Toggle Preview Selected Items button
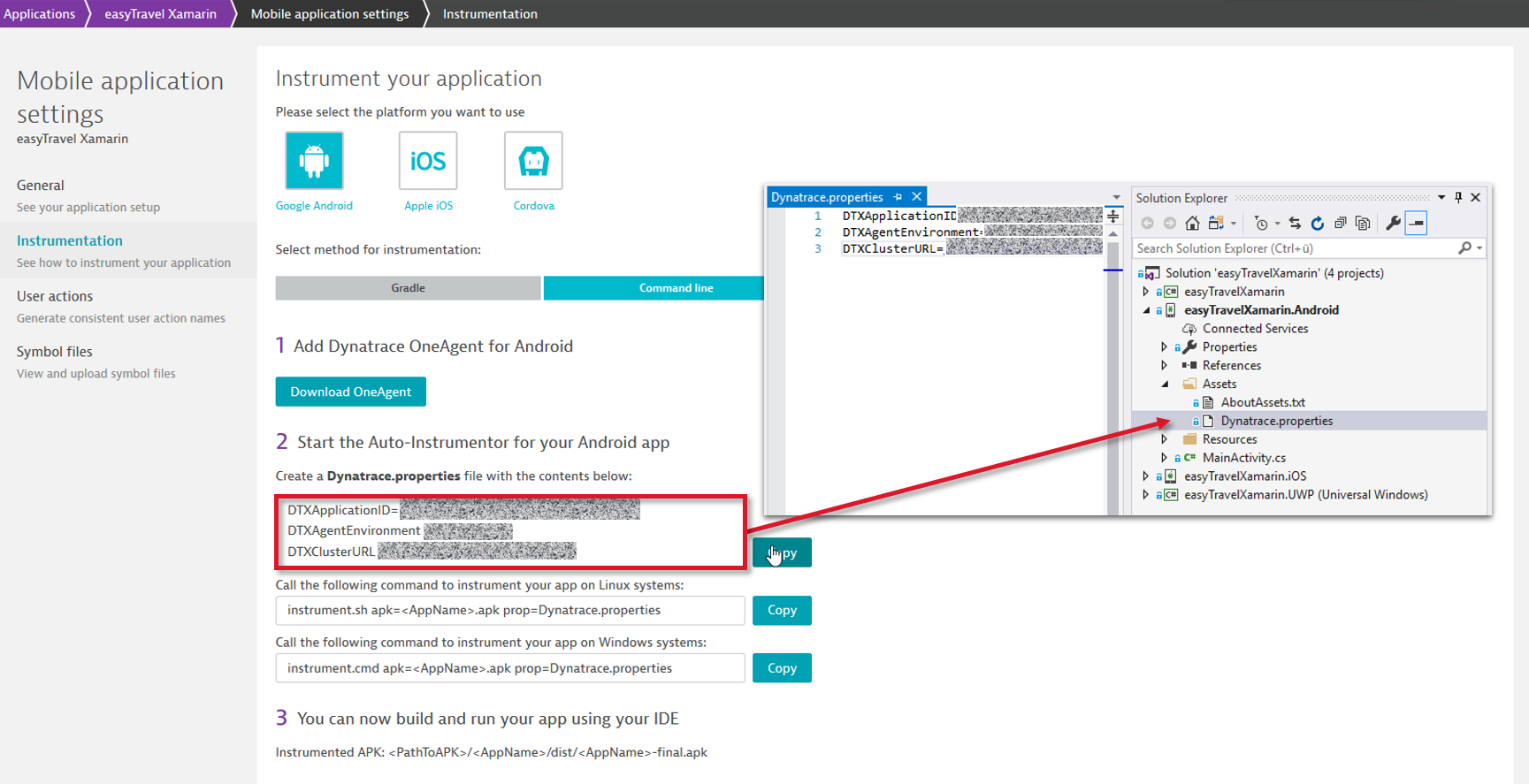Viewport: 1529px width, 784px height. [1416, 224]
